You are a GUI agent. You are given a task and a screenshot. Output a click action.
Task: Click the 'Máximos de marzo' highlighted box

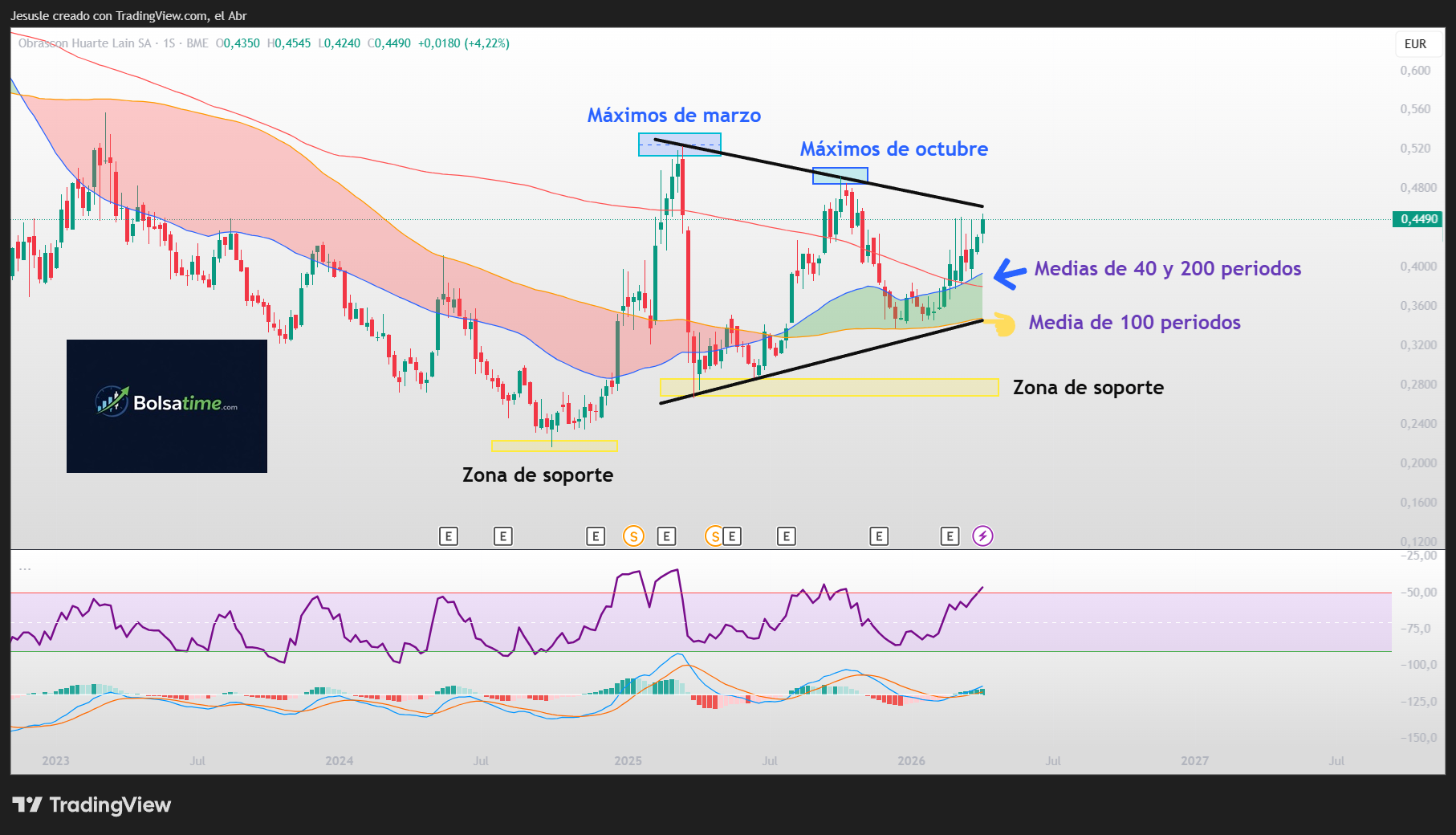[678, 146]
